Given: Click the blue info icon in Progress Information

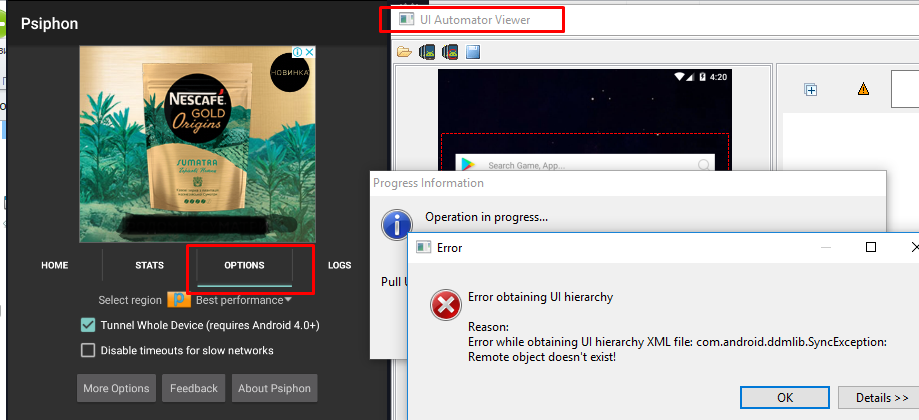Looking at the screenshot, I should coord(396,224).
